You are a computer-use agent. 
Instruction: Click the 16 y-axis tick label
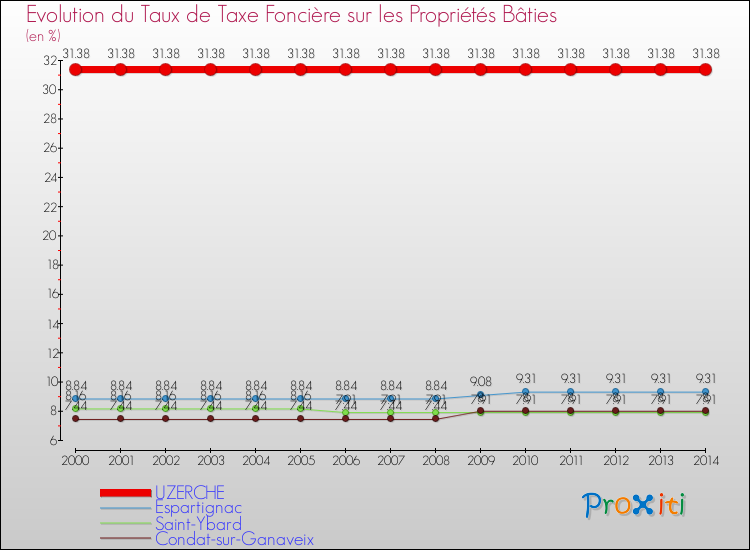pyautogui.click(x=52, y=294)
